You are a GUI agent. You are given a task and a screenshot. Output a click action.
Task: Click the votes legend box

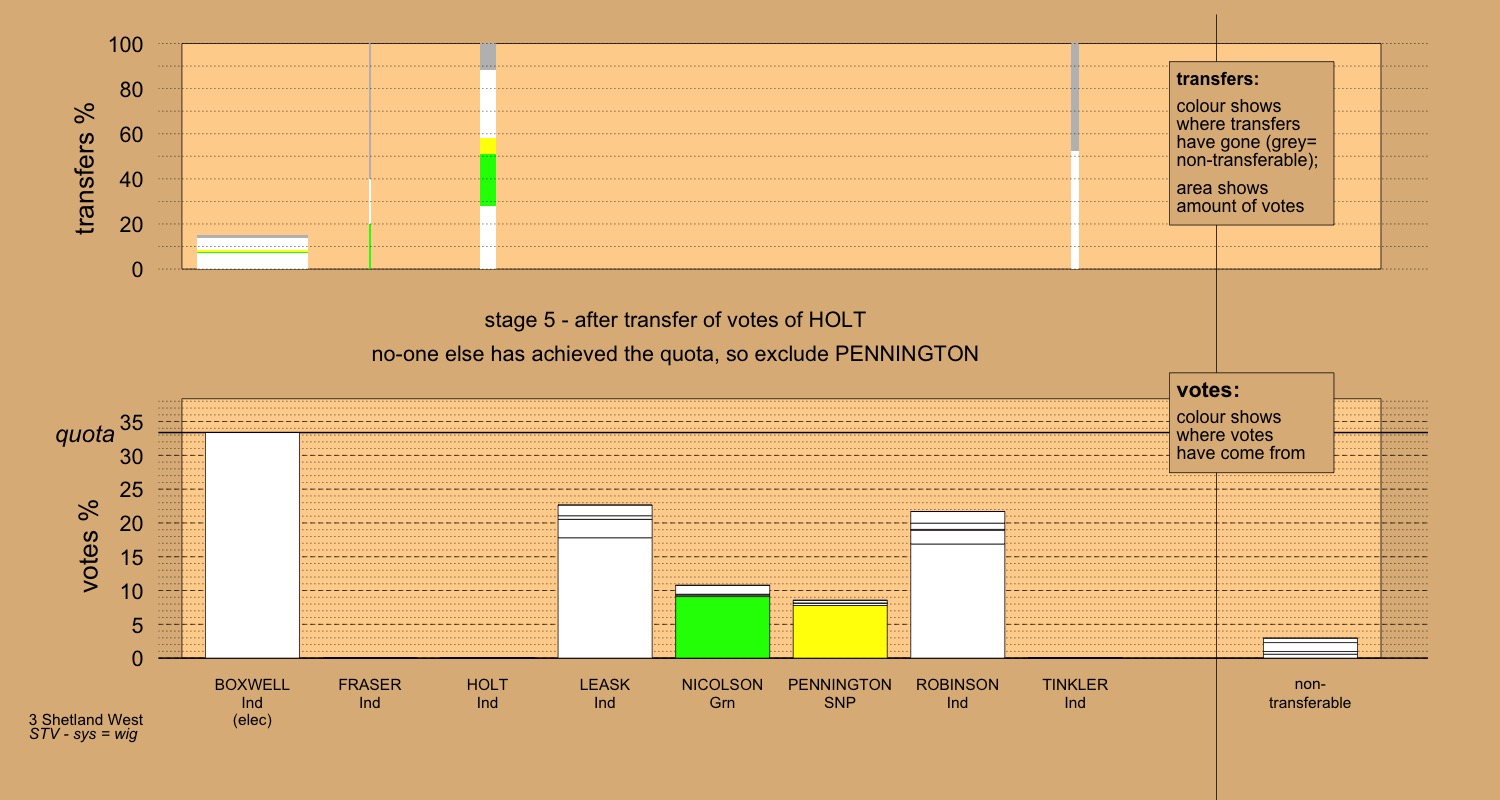pos(1251,423)
